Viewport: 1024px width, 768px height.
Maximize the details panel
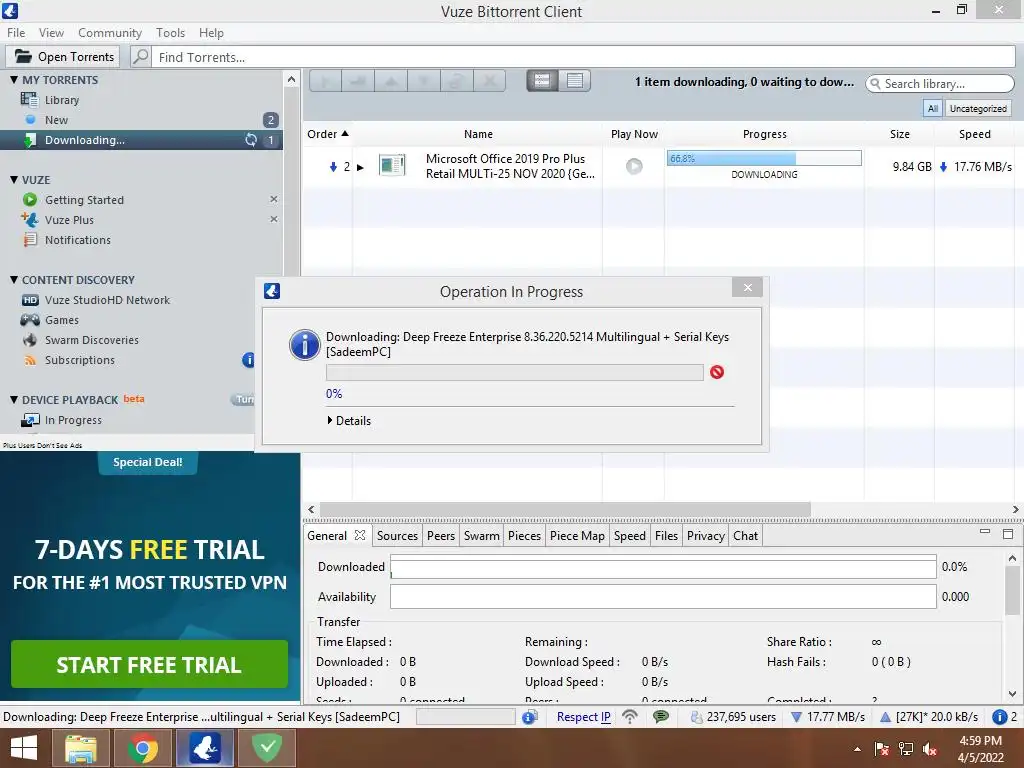pos(1008,534)
